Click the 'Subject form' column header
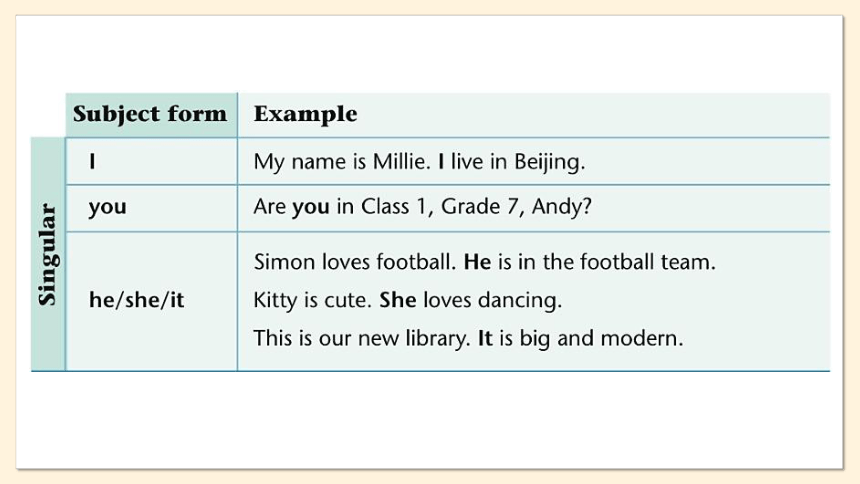Screen dimensions: 860x484 (x=150, y=114)
